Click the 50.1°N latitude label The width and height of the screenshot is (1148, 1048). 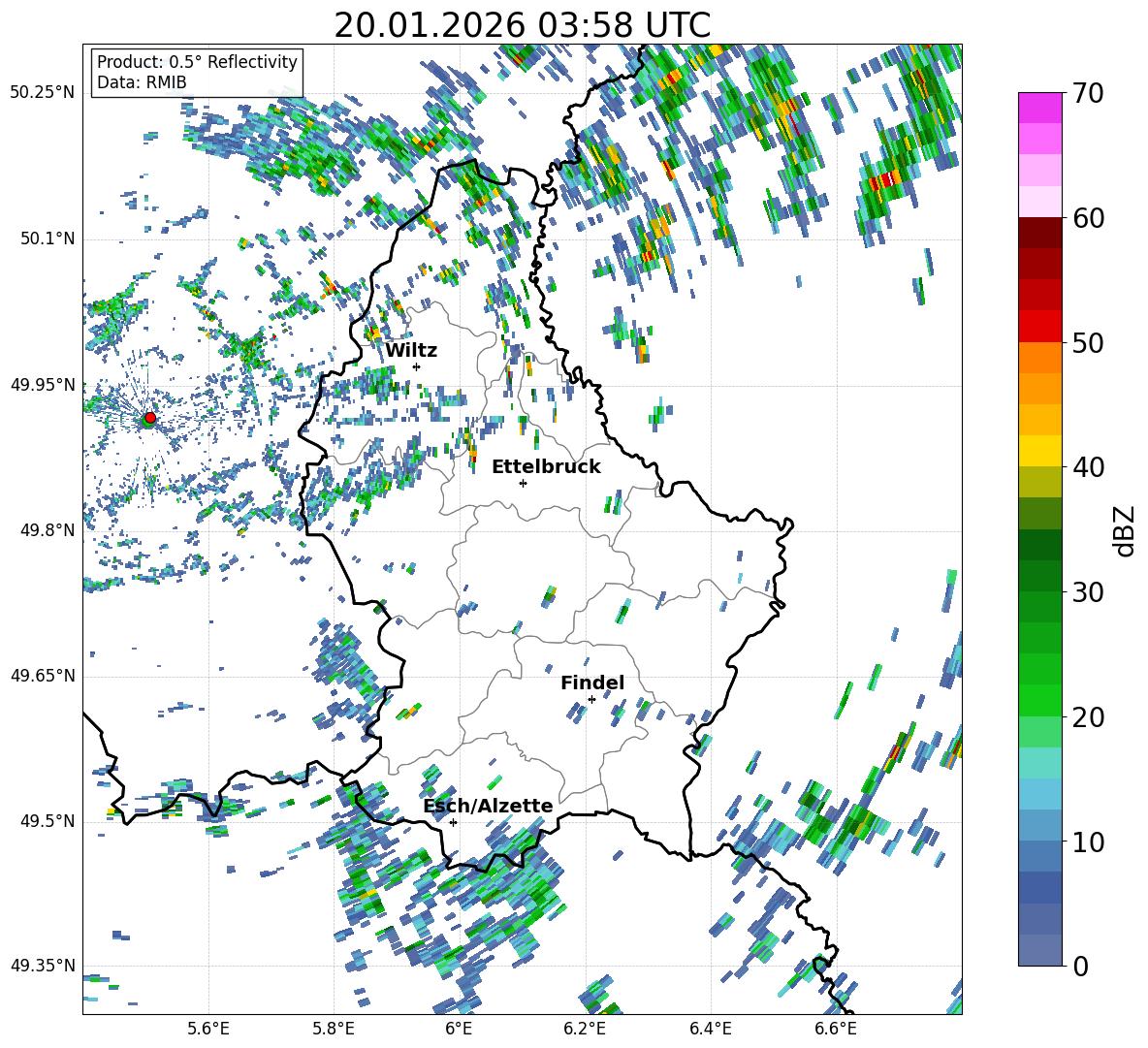47,238
